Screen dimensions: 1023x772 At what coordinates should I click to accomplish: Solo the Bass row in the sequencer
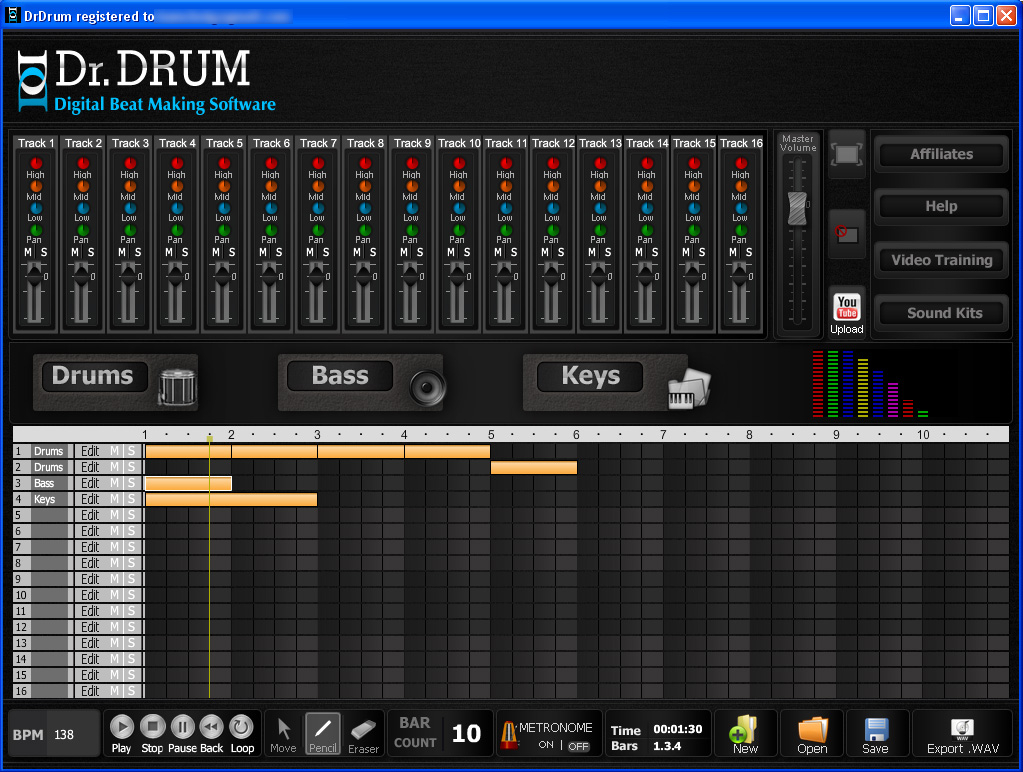[x=131, y=483]
